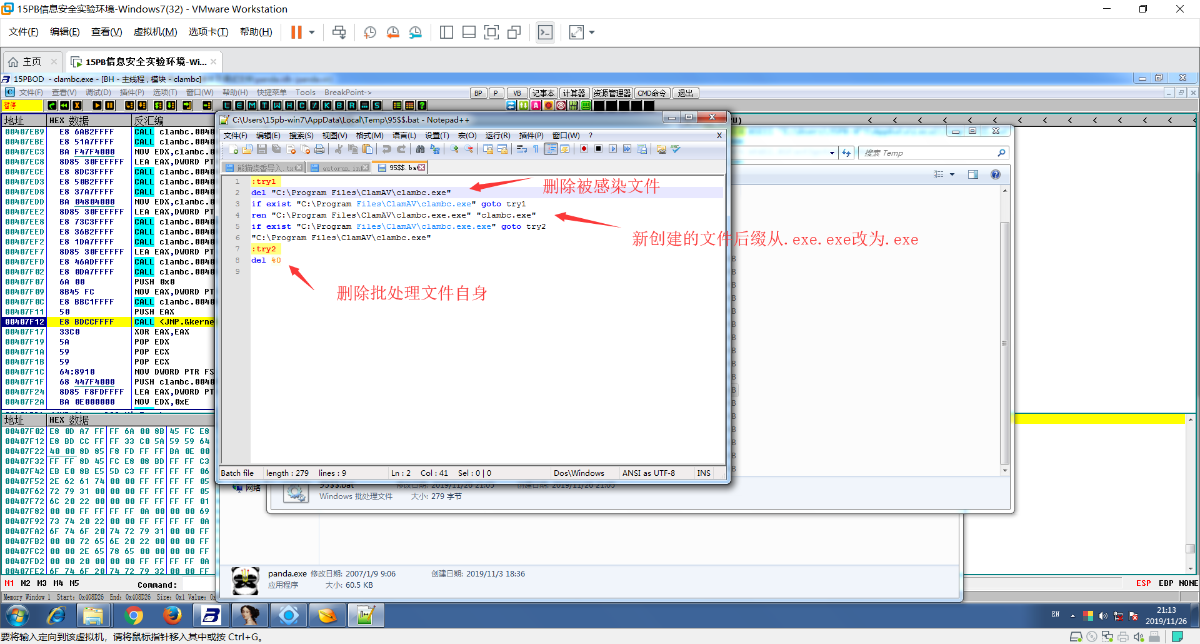Open OllyDbg BreakPoint-> menu

point(347,92)
